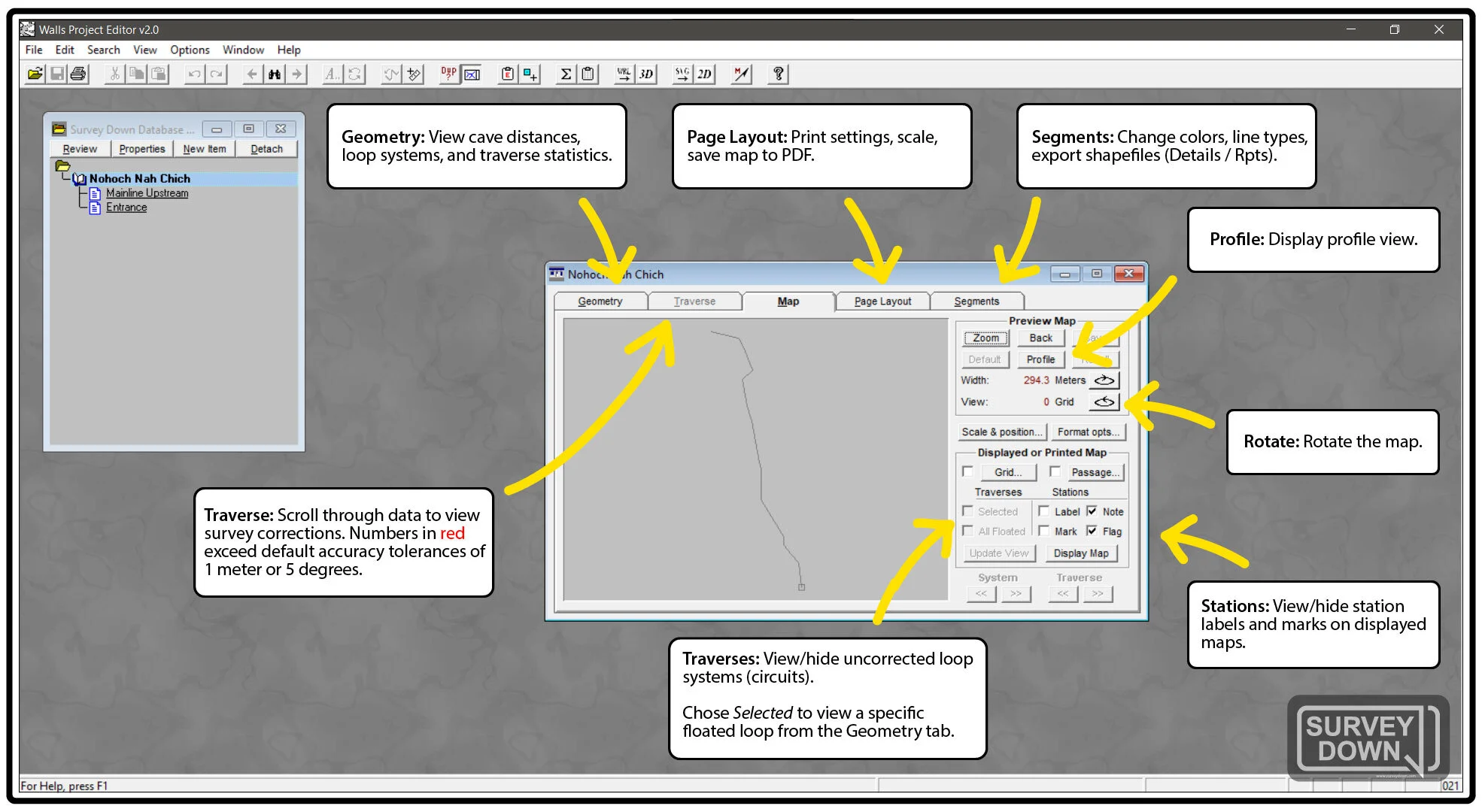Viewport: 1482px width, 812px height.
Task: Switch to the Page Layout tab
Action: 882,301
